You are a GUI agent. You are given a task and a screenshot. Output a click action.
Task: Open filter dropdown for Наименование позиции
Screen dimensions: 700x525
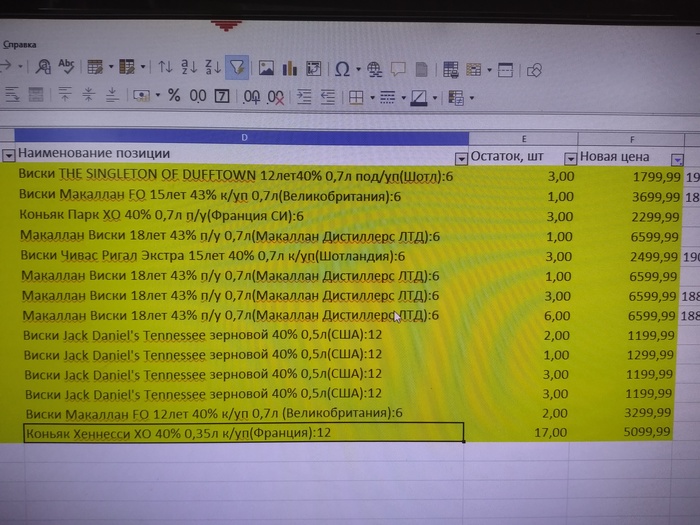tap(461, 158)
